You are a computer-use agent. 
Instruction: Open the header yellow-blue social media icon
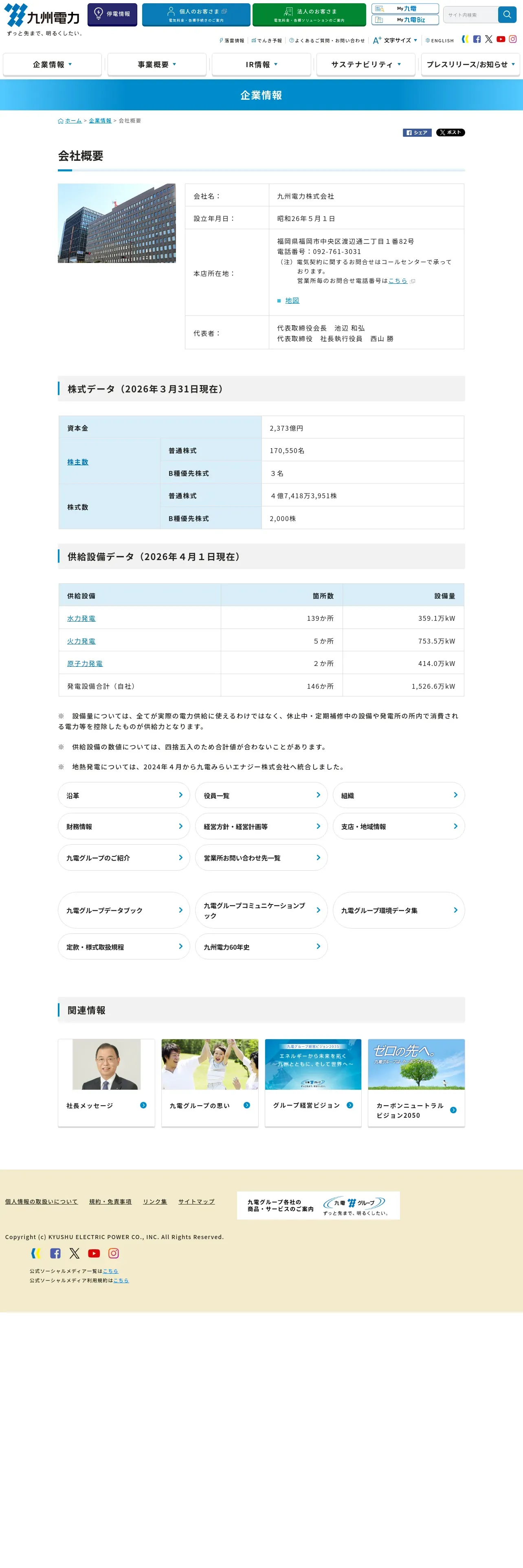click(465, 39)
